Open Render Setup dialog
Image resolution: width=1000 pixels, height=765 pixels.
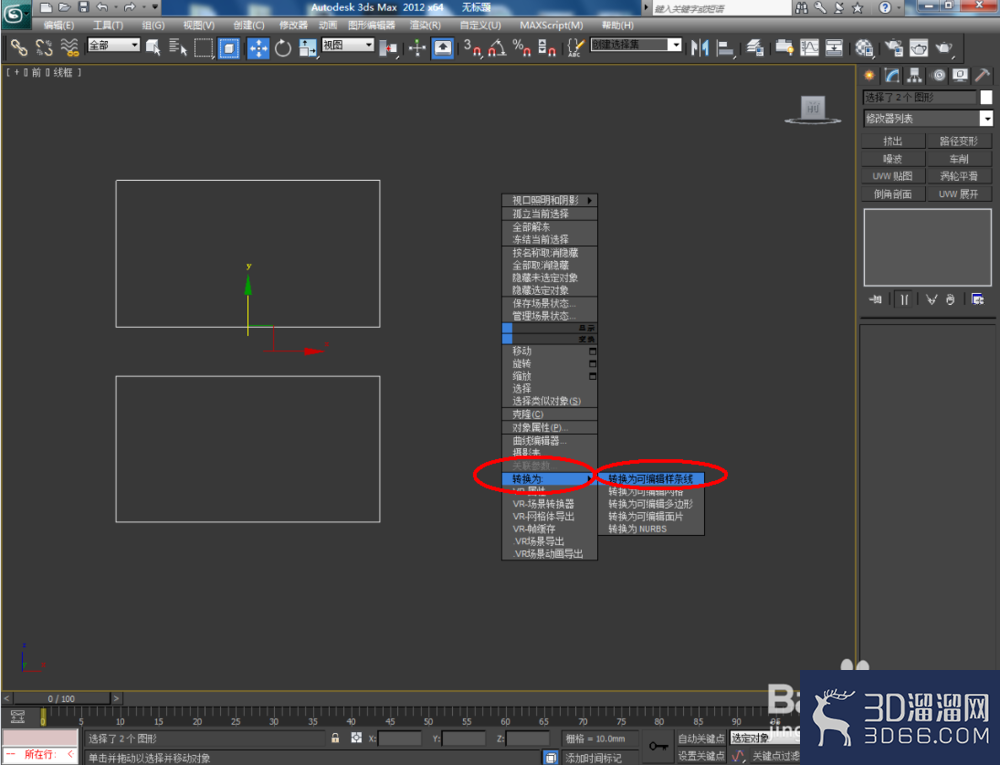(893, 48)
